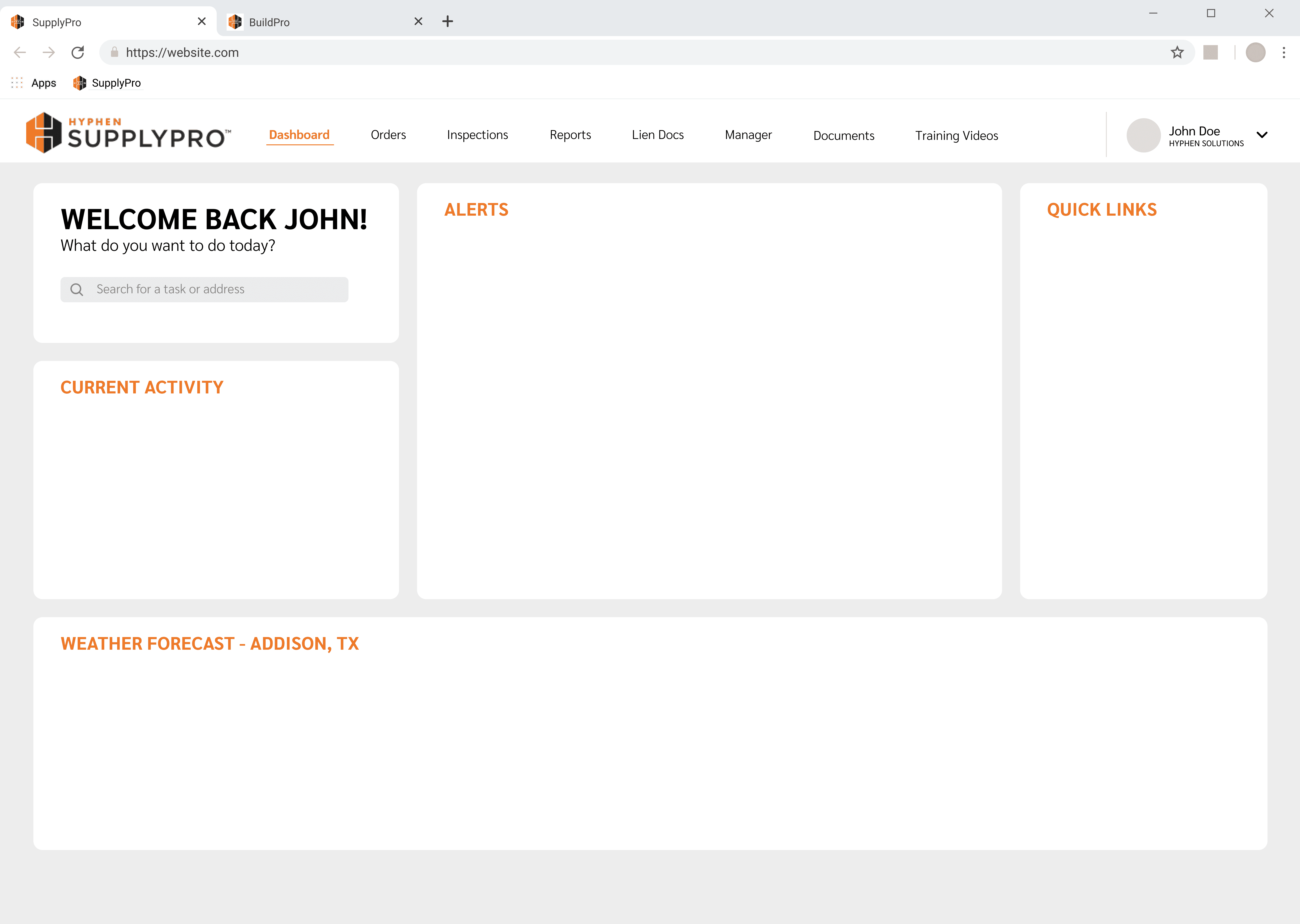Image resolution: width=1300 pixels, height=924 pixels.
Task: Bookmark page with the star icon
Action: (1177, 52)
